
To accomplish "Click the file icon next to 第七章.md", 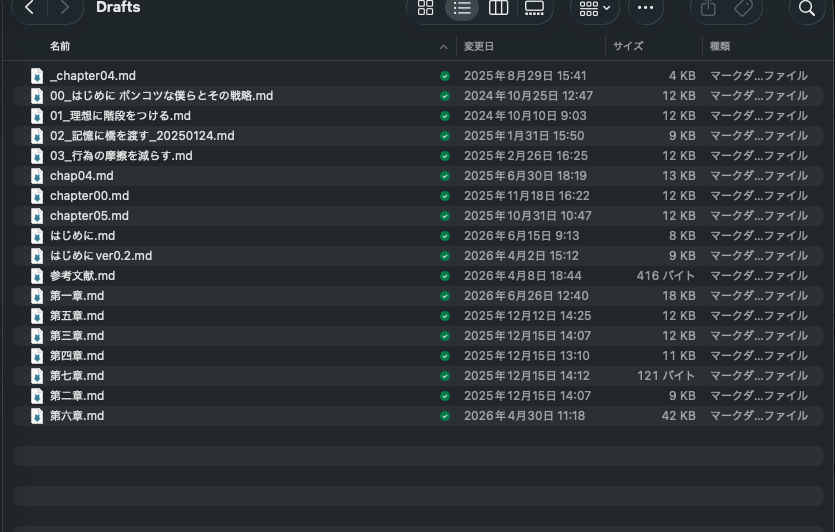I will 37,376.
